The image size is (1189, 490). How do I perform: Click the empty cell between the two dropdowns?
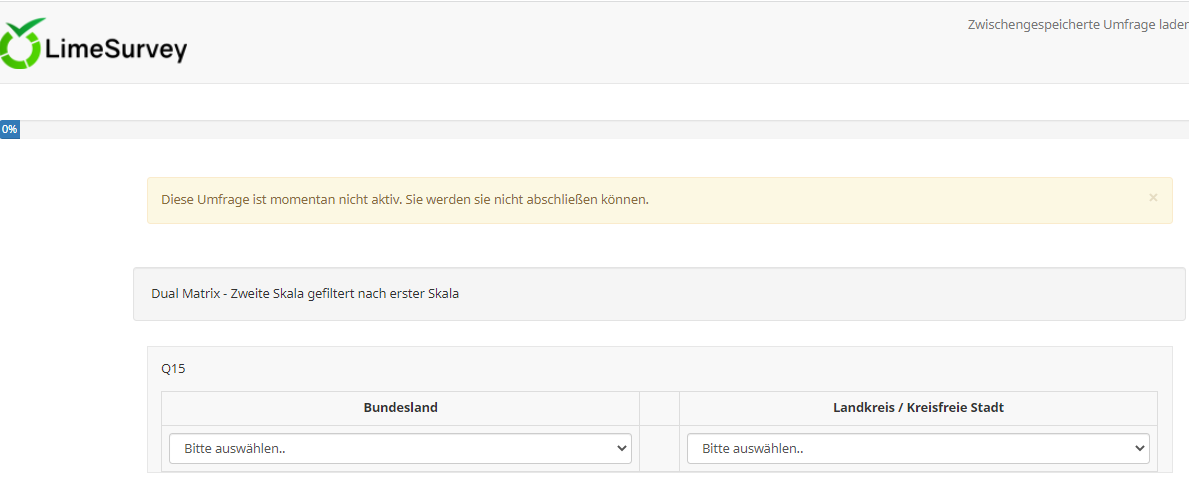click(659, 449)
